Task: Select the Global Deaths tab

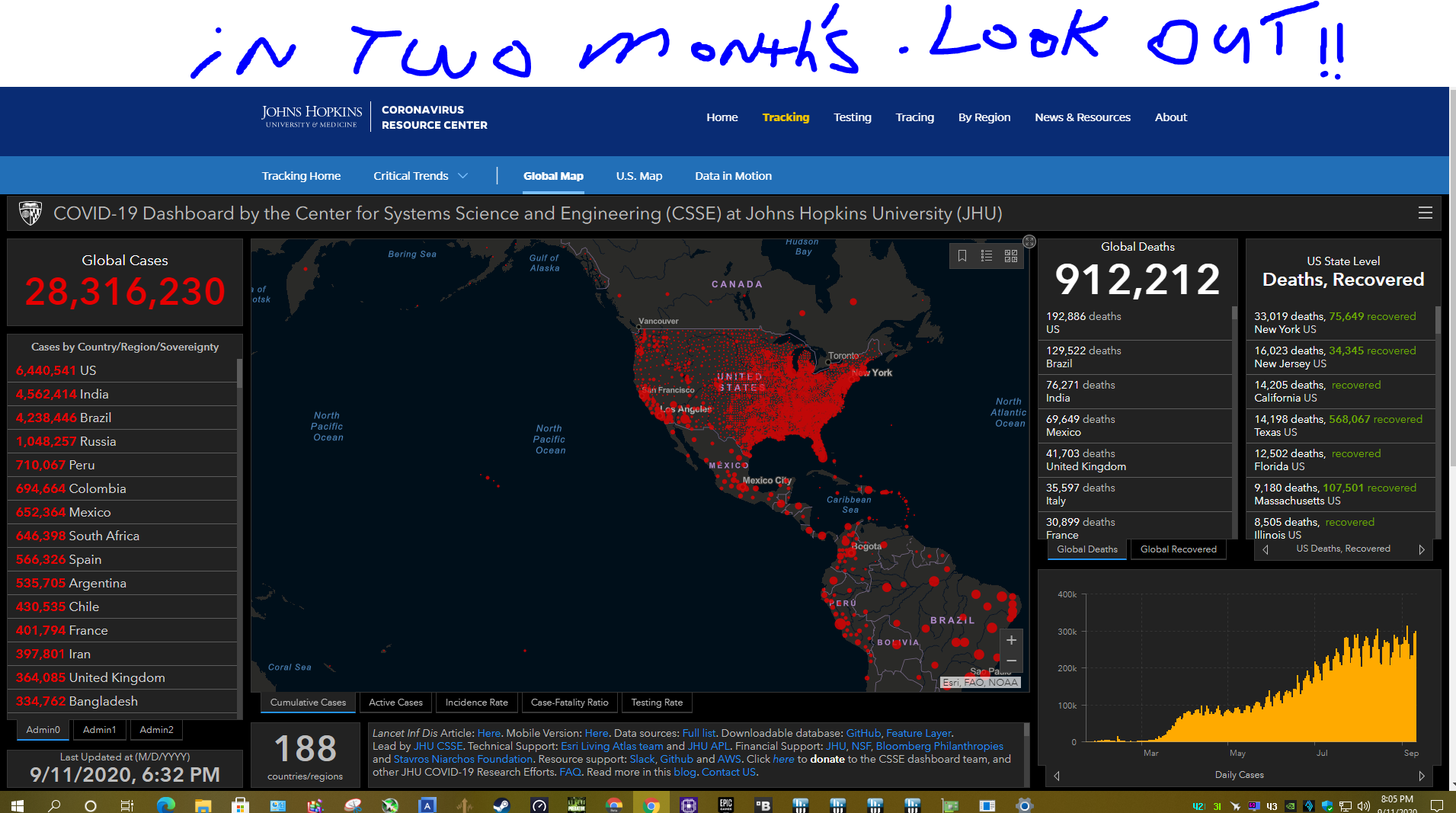Action: 1086,549
